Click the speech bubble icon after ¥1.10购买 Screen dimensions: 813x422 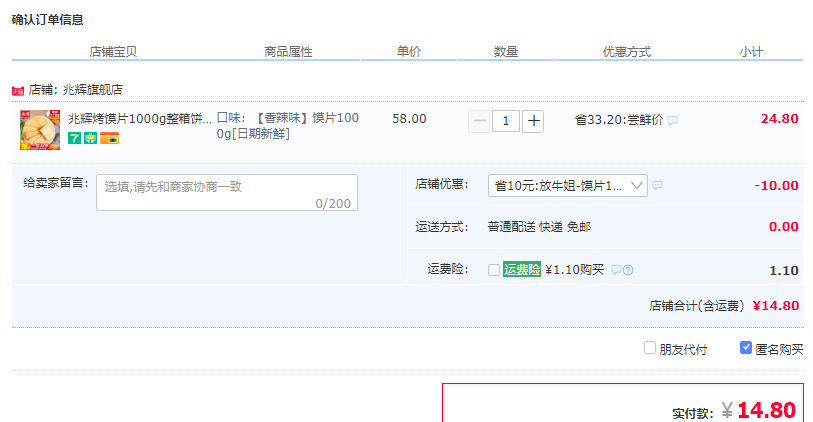(615, 270)
